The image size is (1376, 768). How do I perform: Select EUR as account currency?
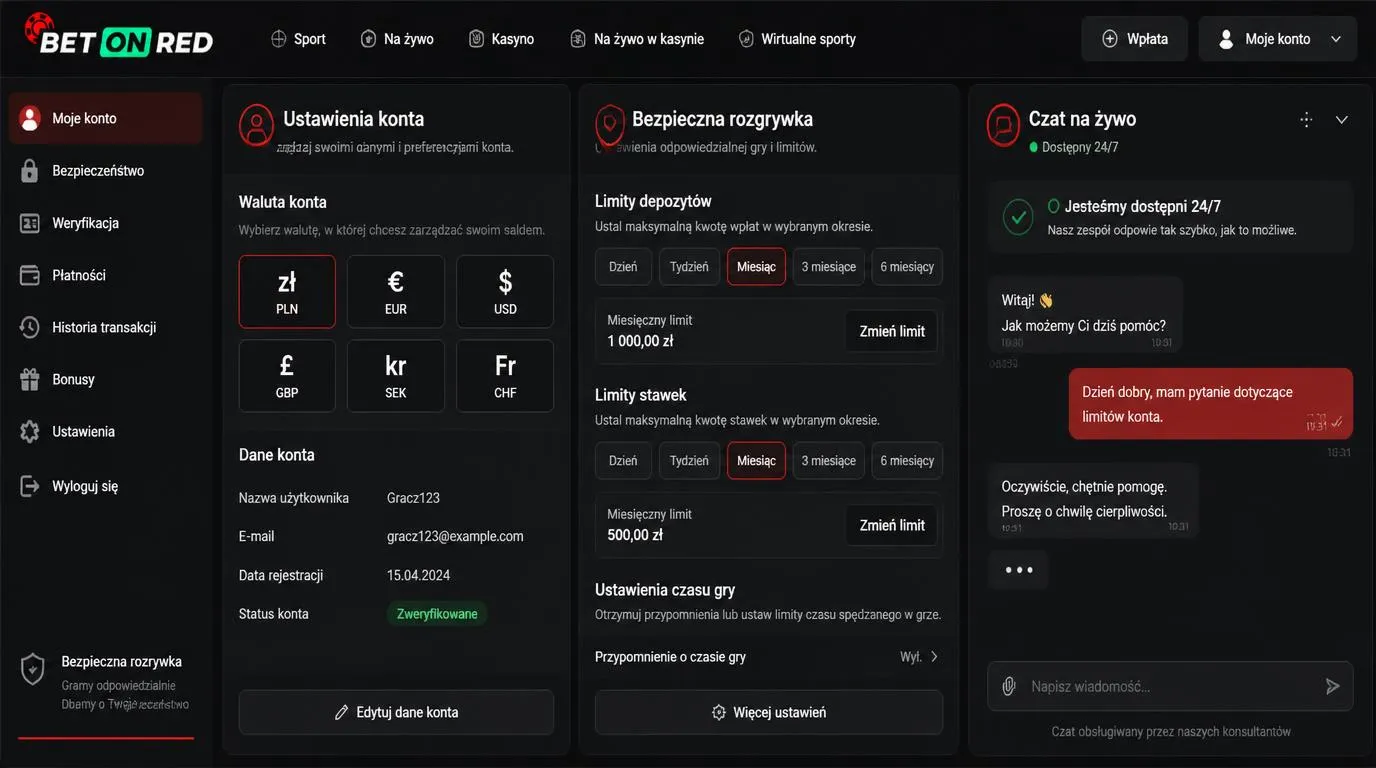tap(396, 291)
